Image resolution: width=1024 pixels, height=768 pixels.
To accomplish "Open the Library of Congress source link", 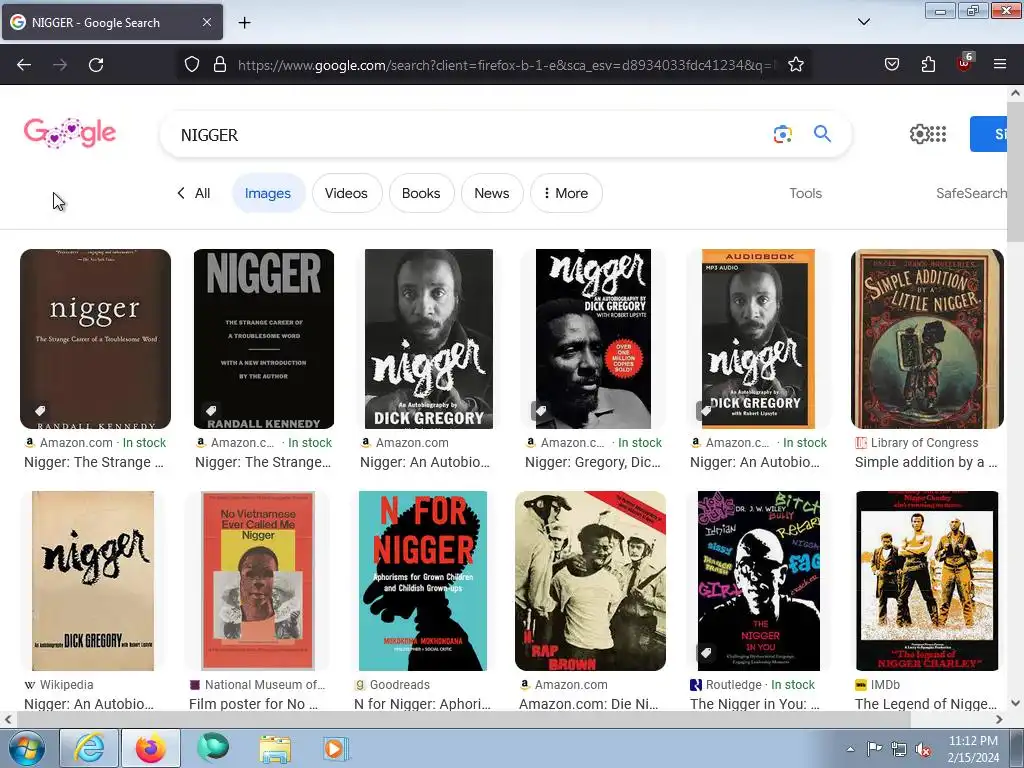I will click(916, 443).
